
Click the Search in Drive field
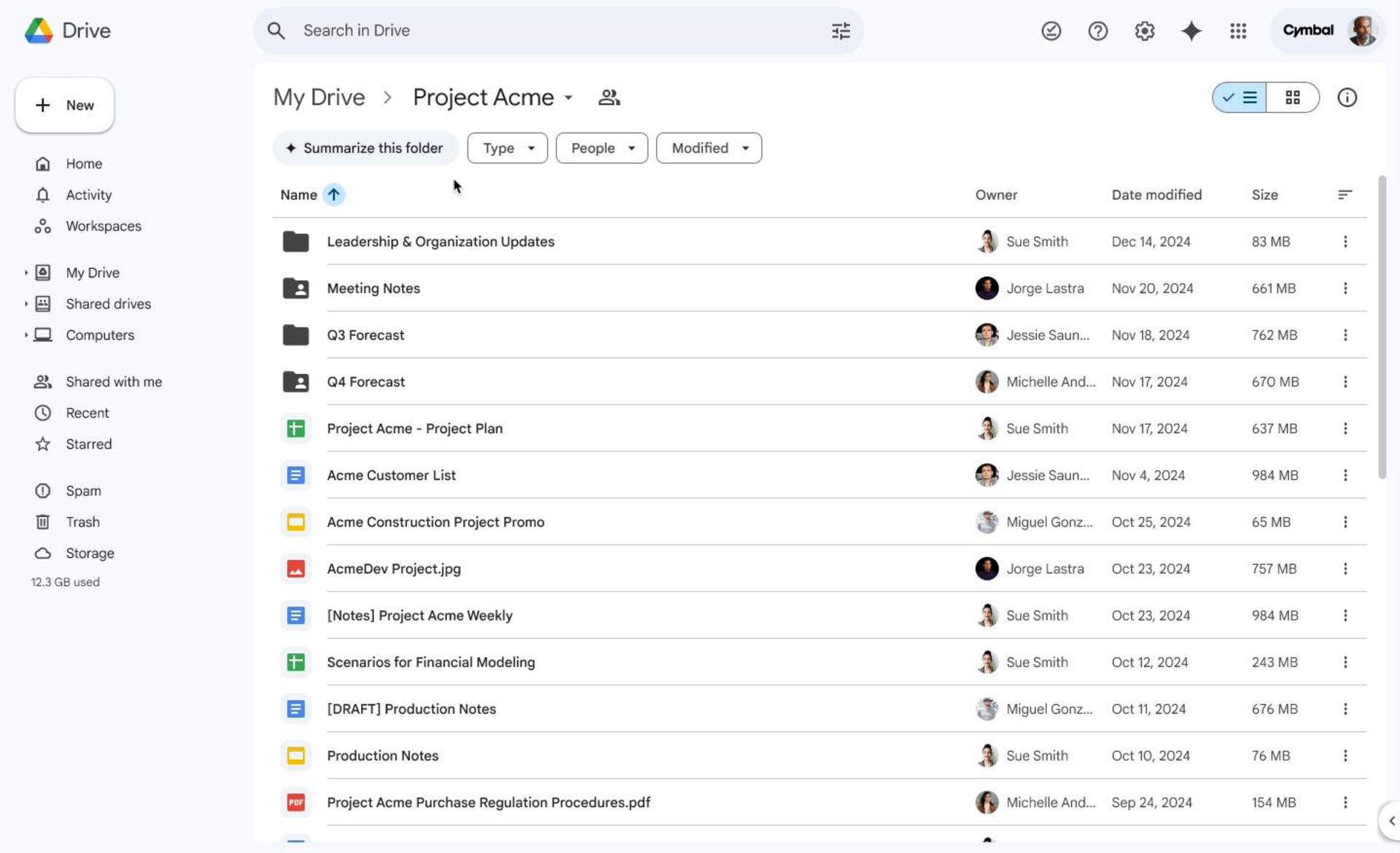tap(558, 31)
